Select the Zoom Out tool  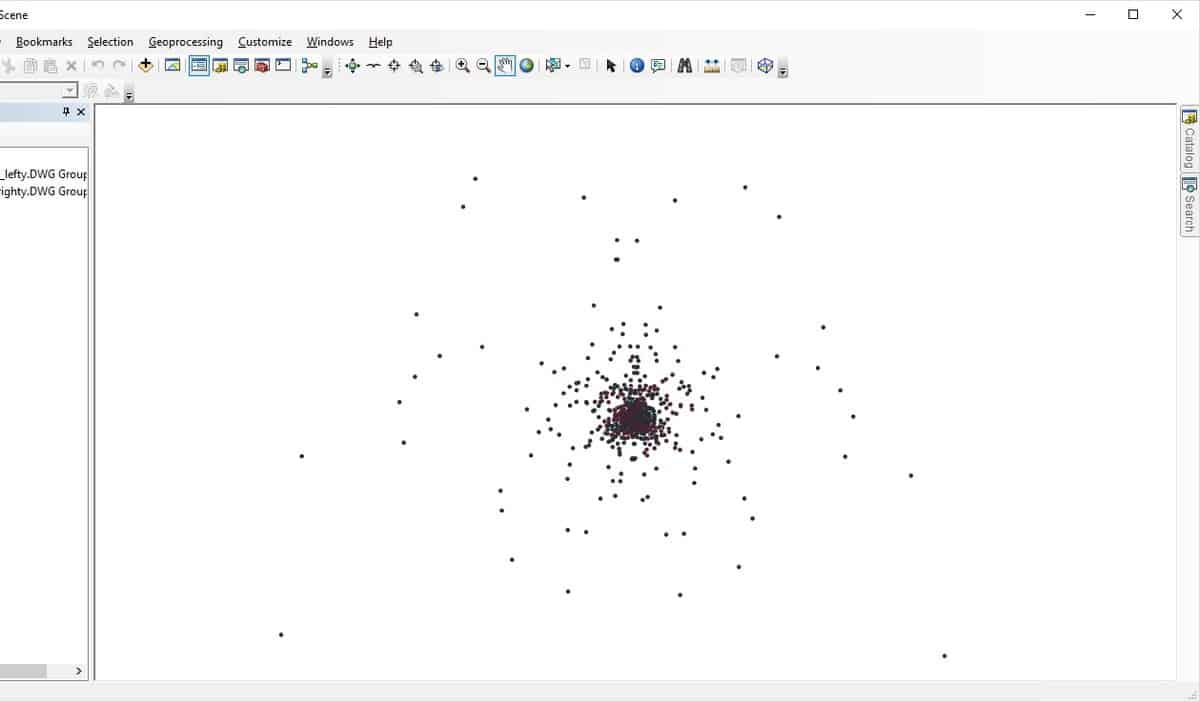click(x=483, y=66)
